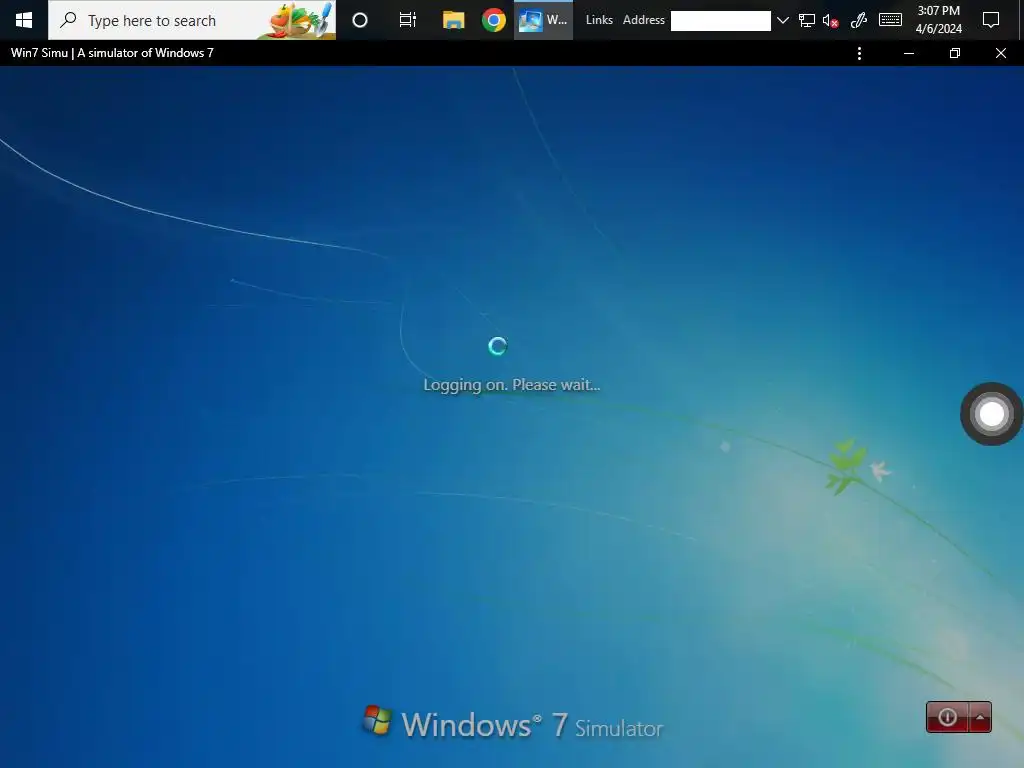Expand the Address toolbar dropdown arrow
Image resolution: width=1024 pixels, height=768 pixels.
[x=782, y=20]
